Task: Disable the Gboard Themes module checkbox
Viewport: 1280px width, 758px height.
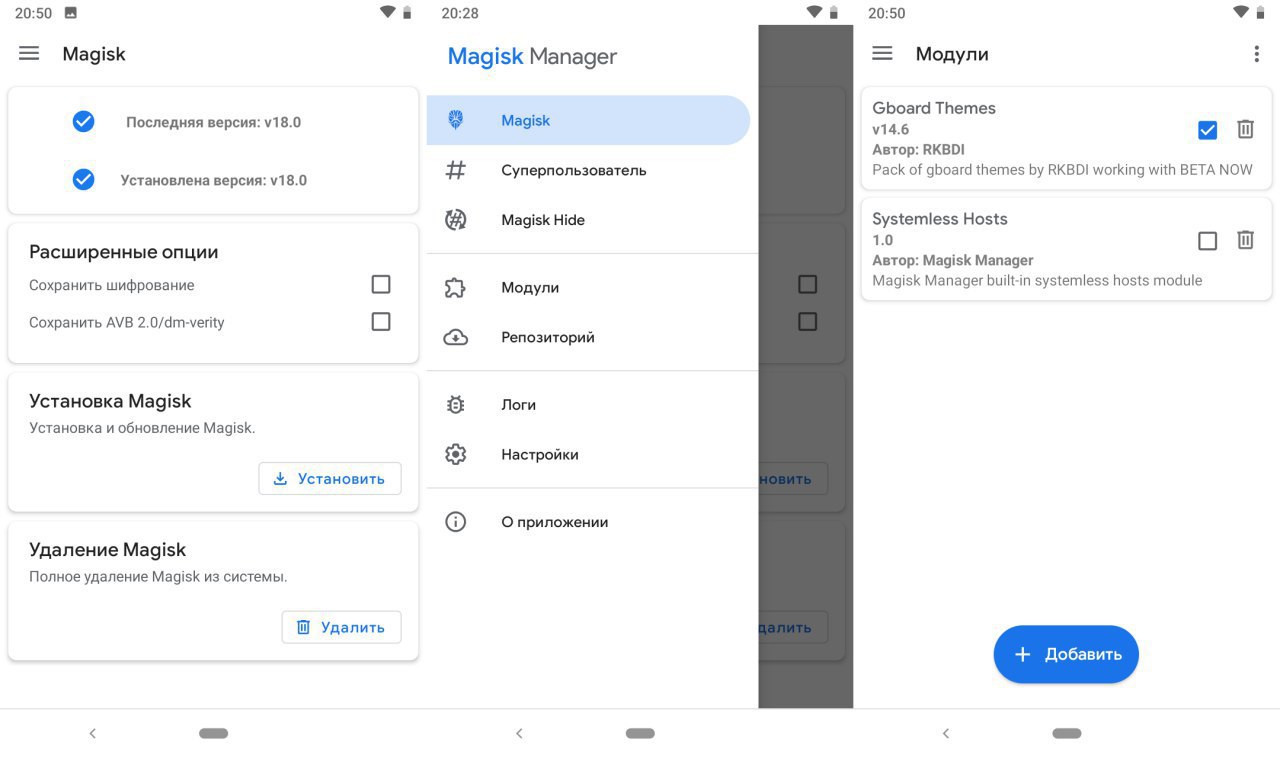Action: [1207, 130]
